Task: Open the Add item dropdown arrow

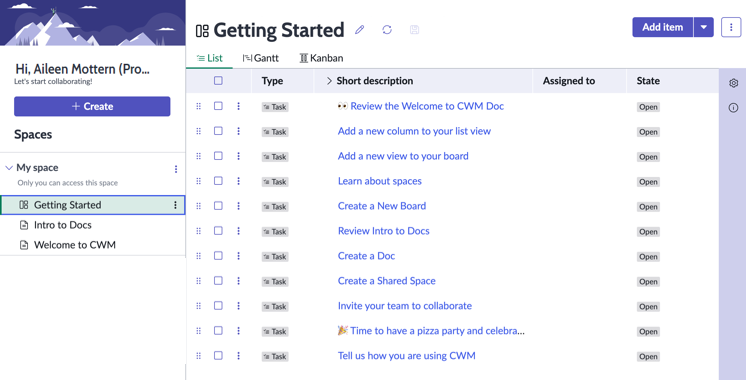Action: 704,27
